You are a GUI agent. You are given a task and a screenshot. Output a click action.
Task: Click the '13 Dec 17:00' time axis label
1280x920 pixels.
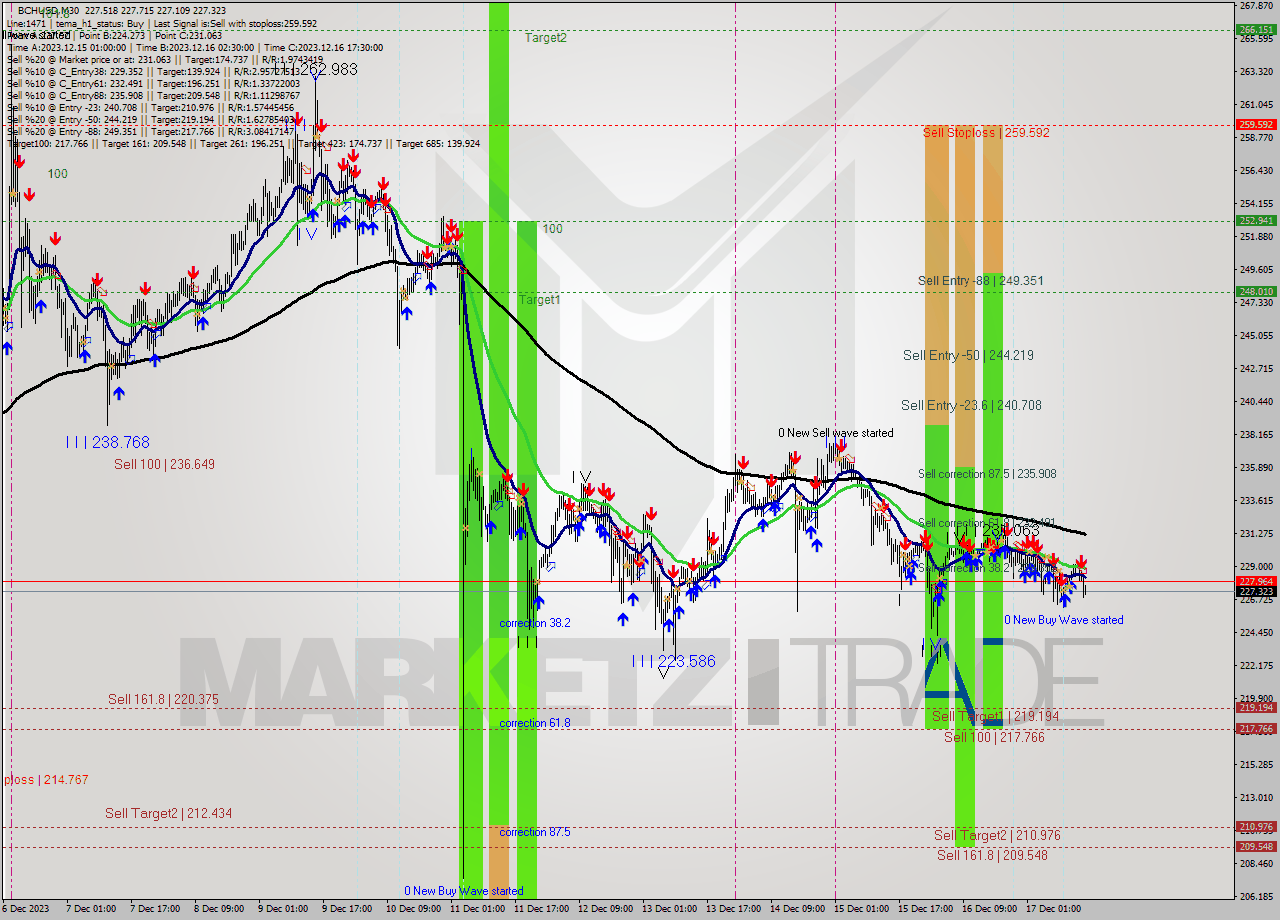(735, 909)
